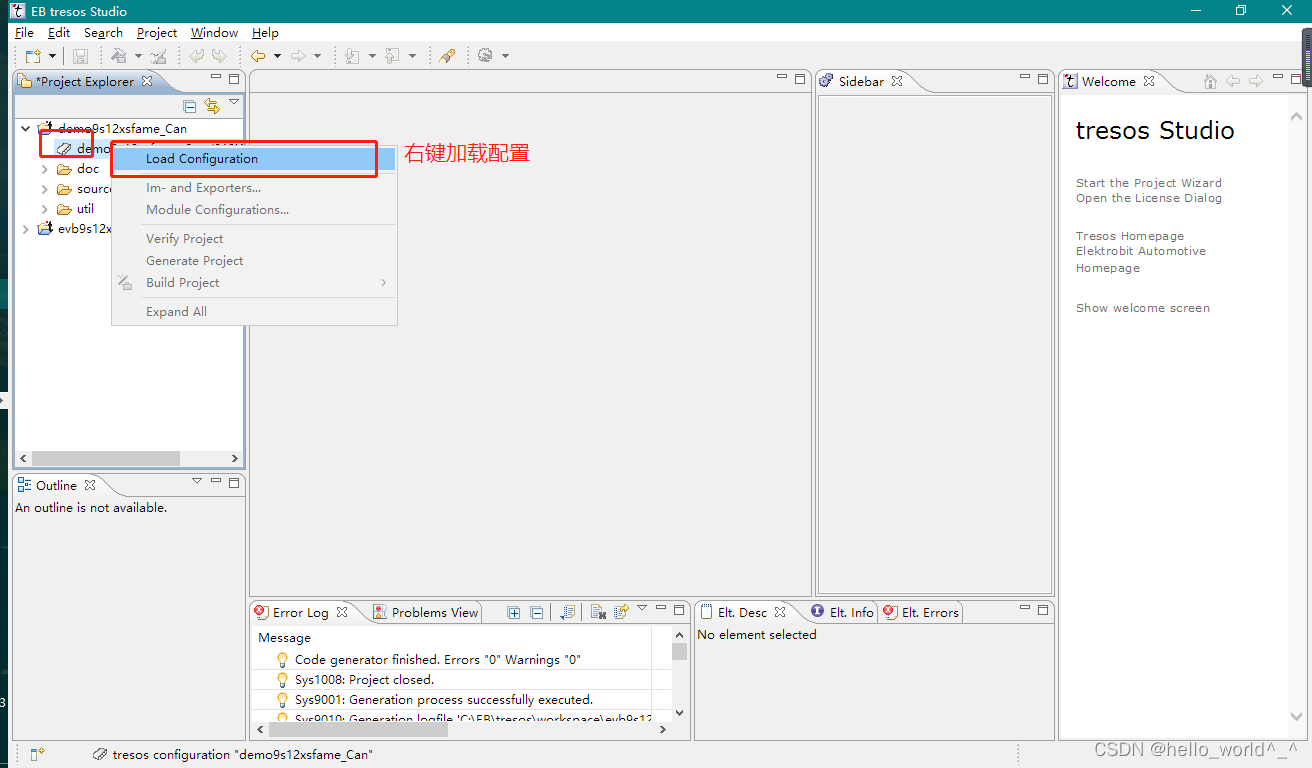Click the yellow Back arrow icon

[x=258, y=56]
